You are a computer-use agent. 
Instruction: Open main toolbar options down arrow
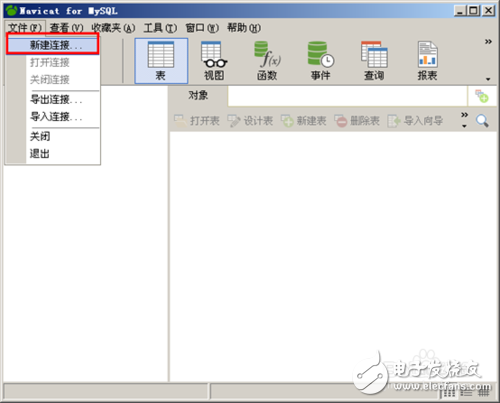[488, 79]
